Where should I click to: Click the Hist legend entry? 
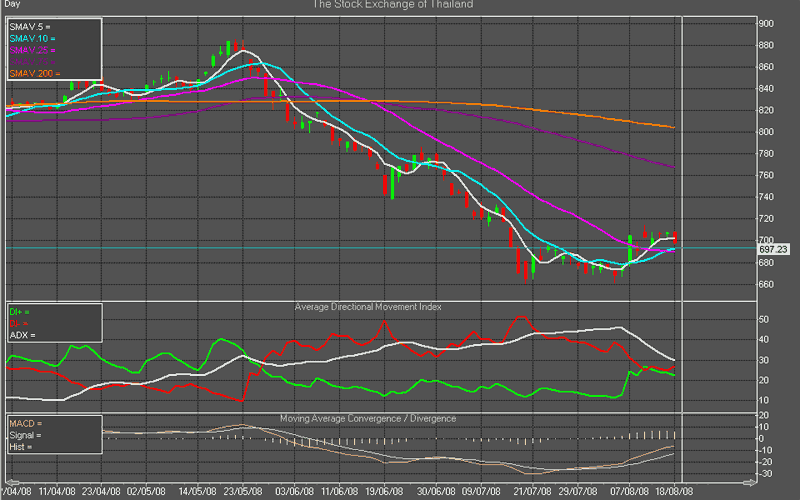click(x=20, y=447)
